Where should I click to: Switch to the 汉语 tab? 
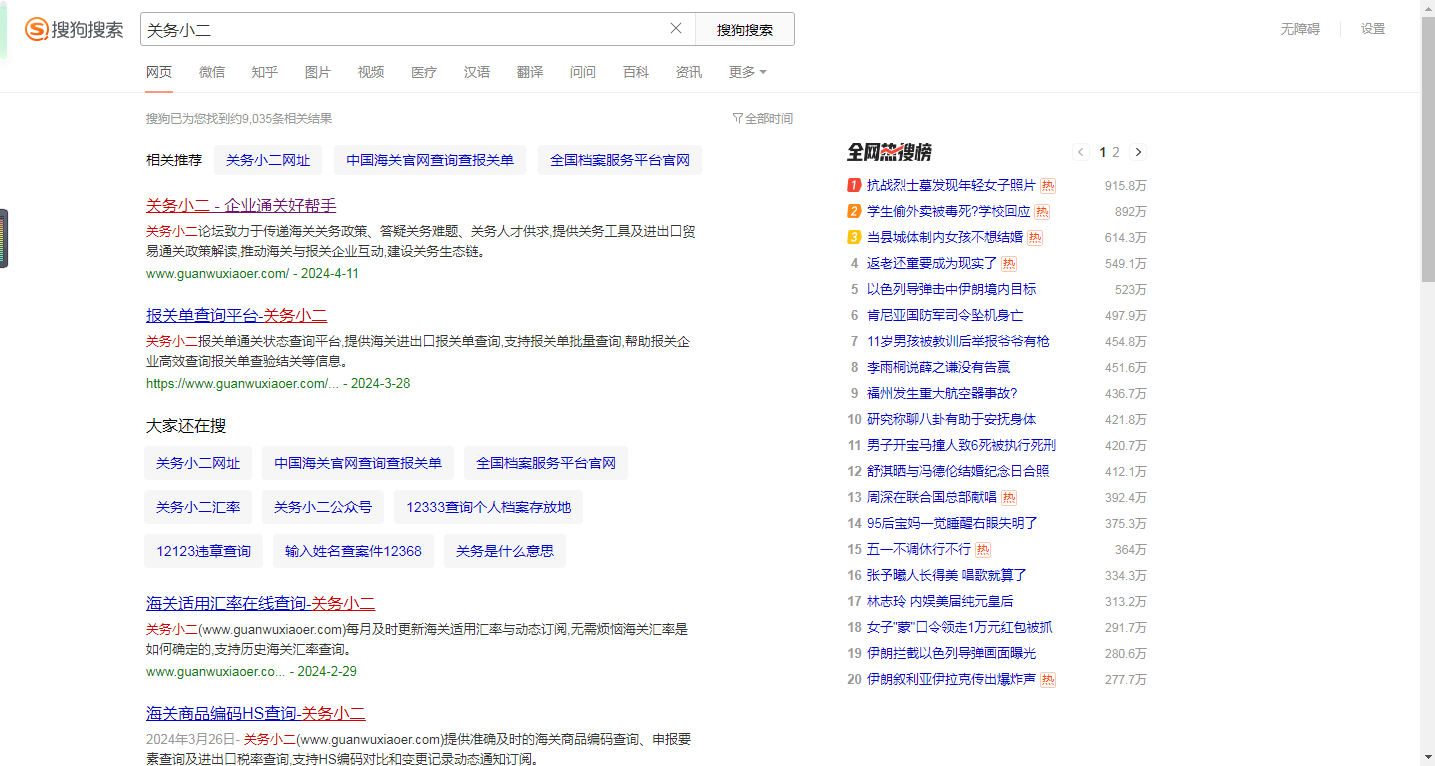(x=477, y=72)
